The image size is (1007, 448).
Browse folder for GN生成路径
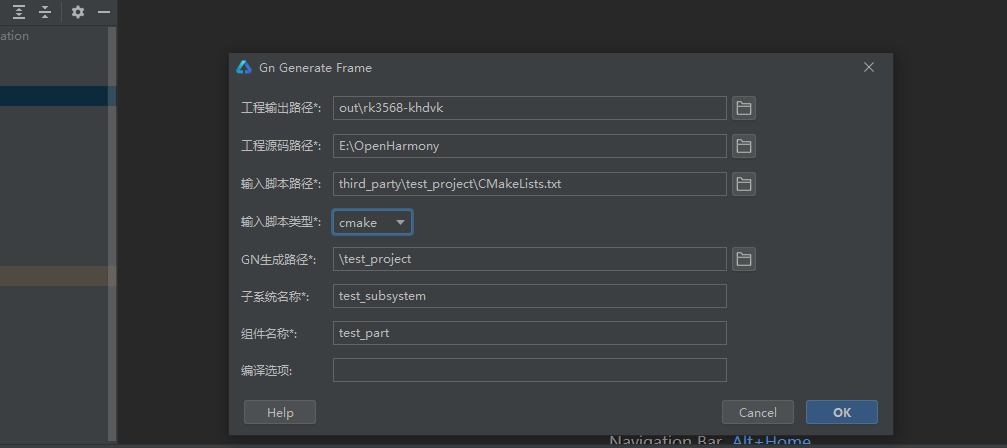pos(743,259)
